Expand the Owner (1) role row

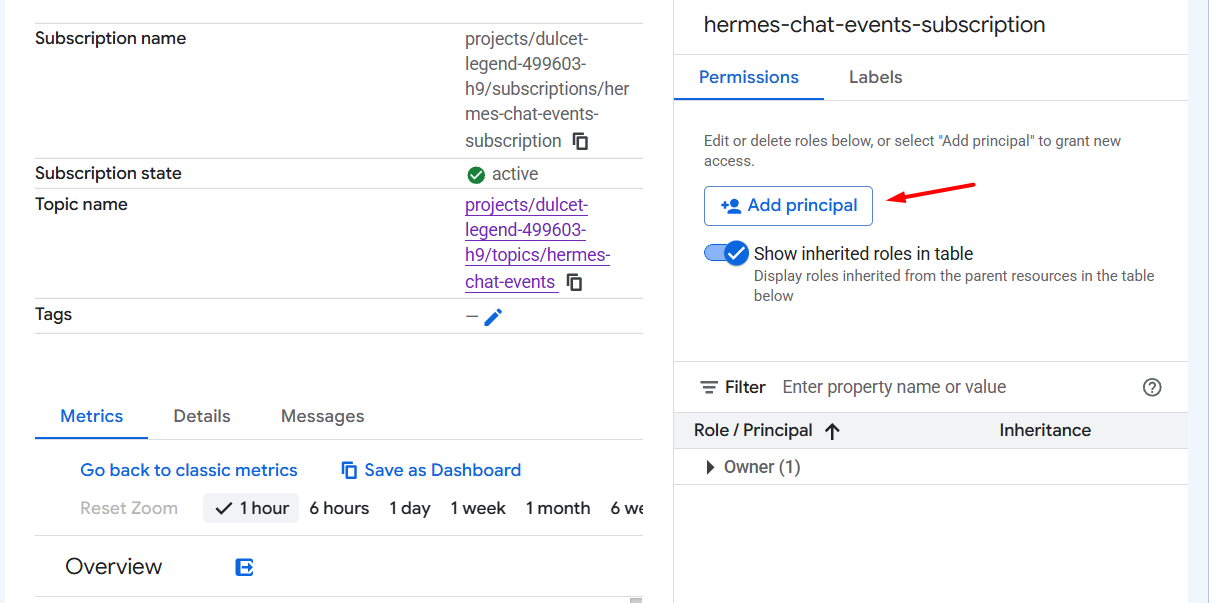(710, 467)
